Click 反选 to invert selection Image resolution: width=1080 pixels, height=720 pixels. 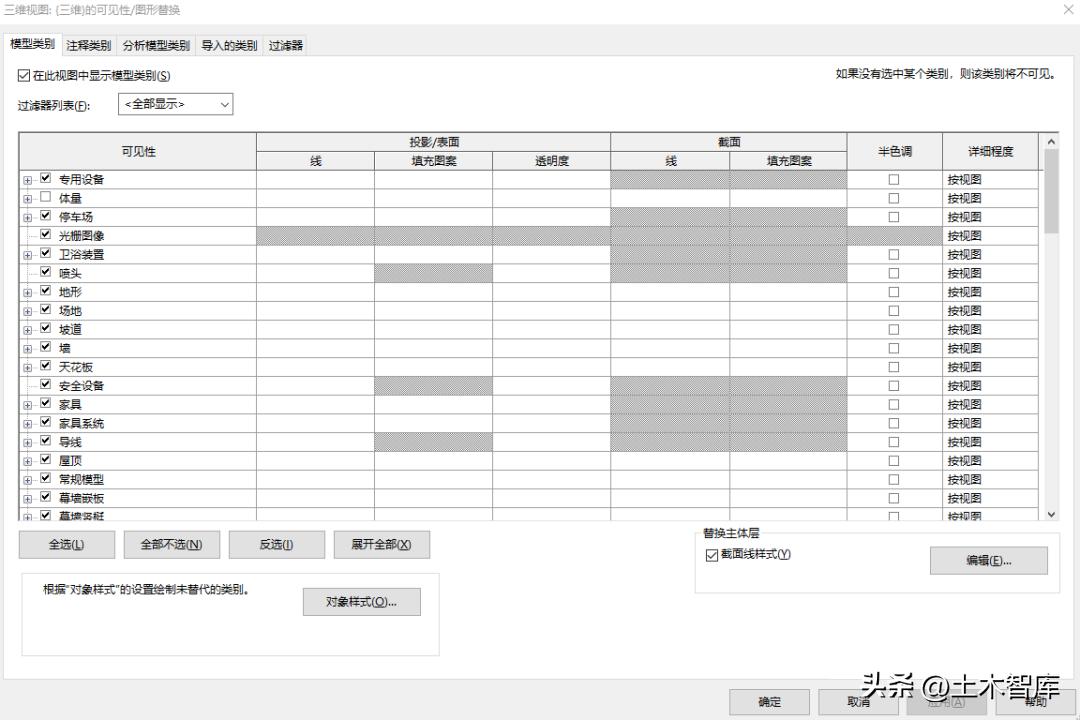275,544
